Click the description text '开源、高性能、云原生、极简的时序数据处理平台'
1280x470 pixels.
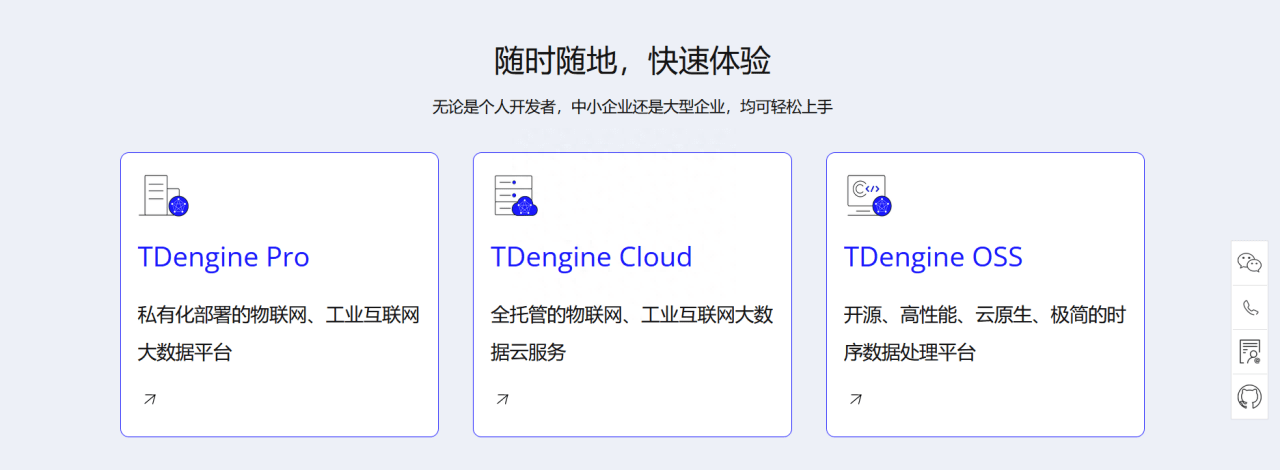(x=984, y=333)
